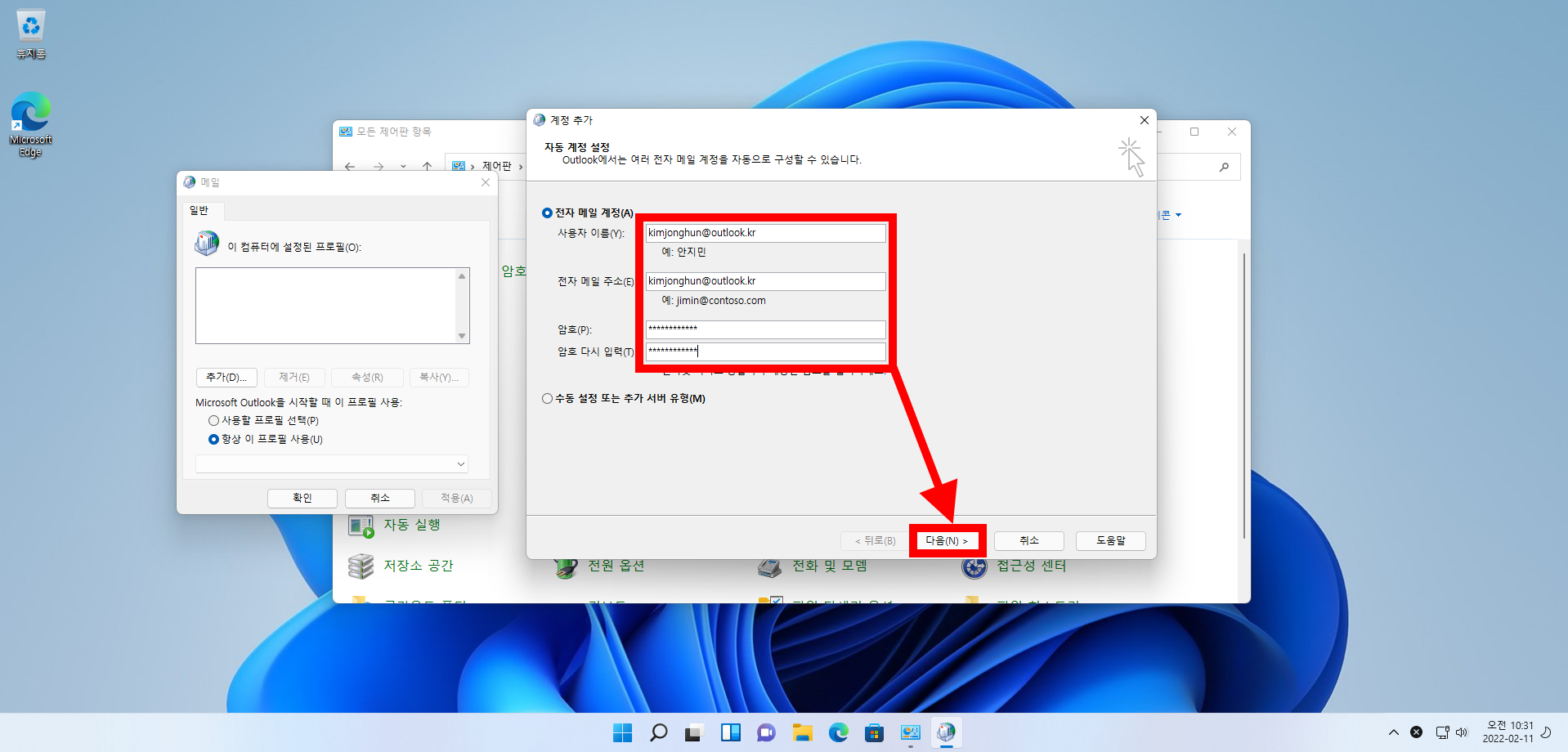Open File Explorer from the taskbar
This screenshot has height=752, width=1568.
click(802, 732)
